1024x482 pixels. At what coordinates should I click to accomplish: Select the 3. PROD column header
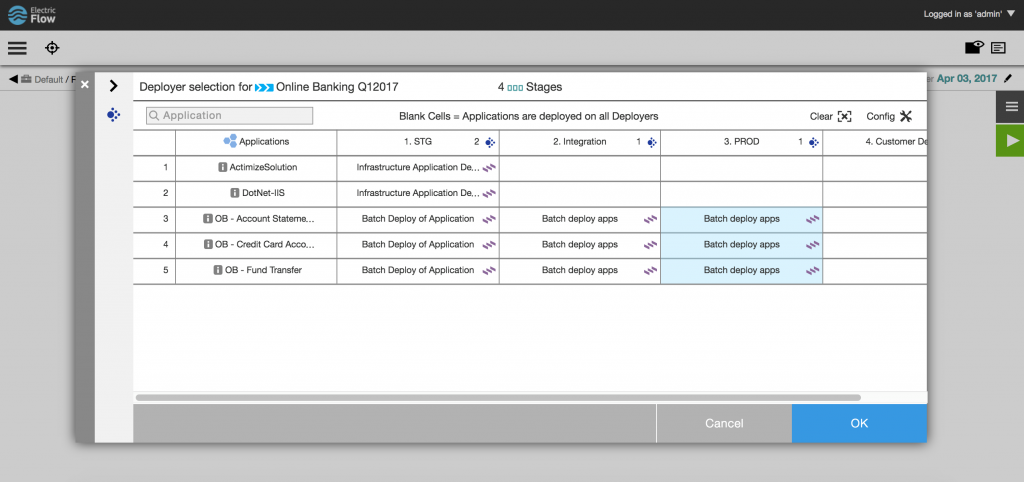(741, 142)
